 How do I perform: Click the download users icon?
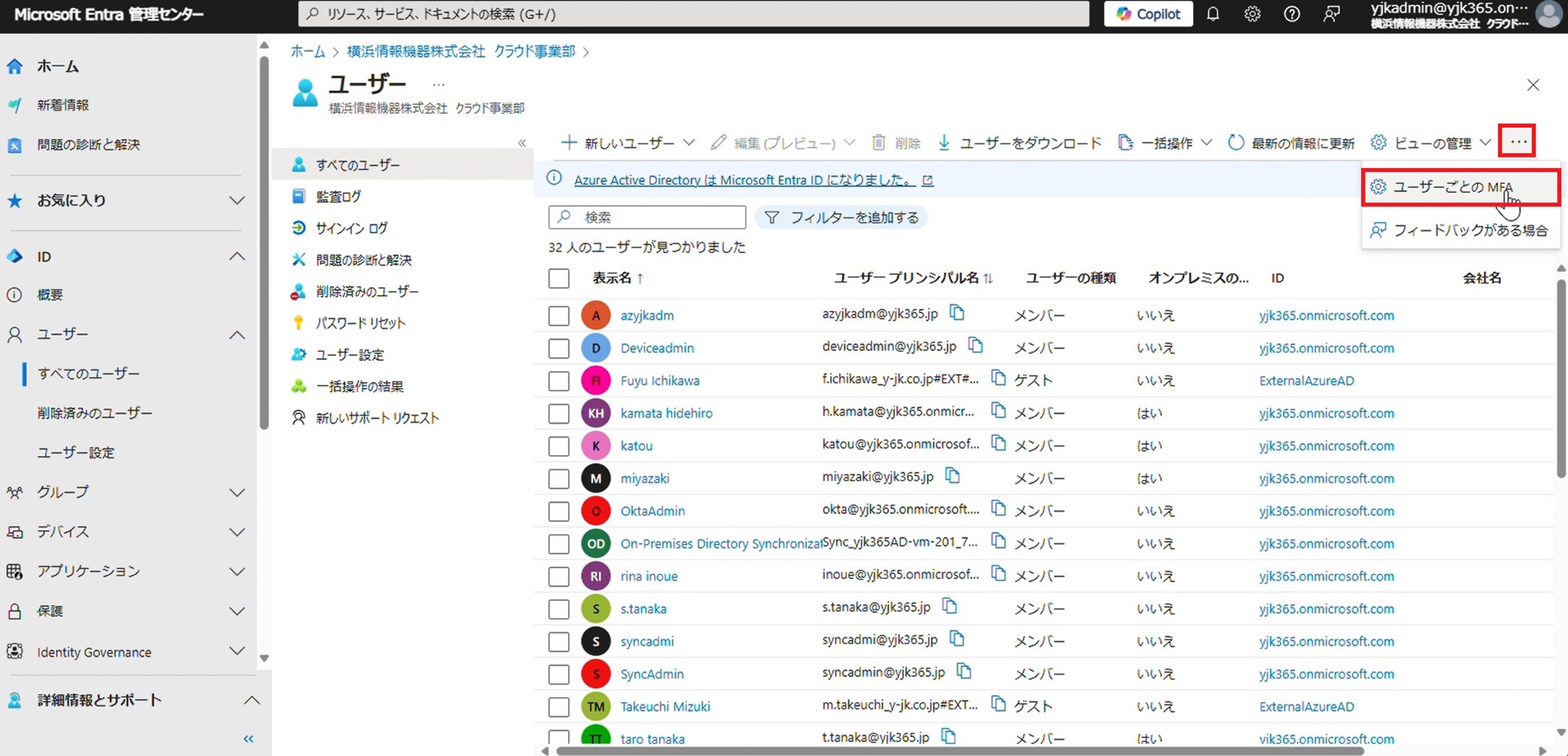click(944, 143)
